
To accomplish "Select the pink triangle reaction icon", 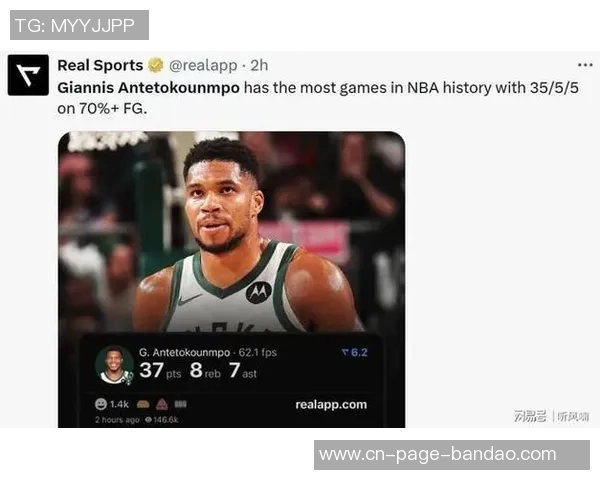I will (162, 404).
